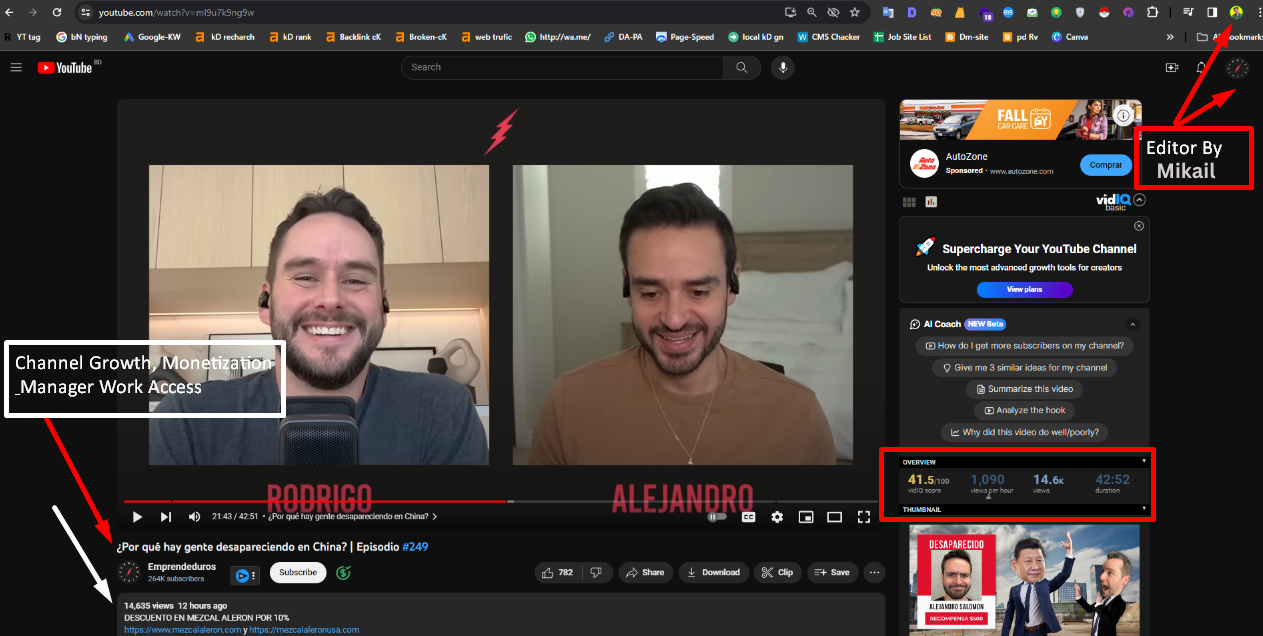The width and height of the screenshot is (1263, 636).
Task: Click into the YouTube search field
Action: 560,67
